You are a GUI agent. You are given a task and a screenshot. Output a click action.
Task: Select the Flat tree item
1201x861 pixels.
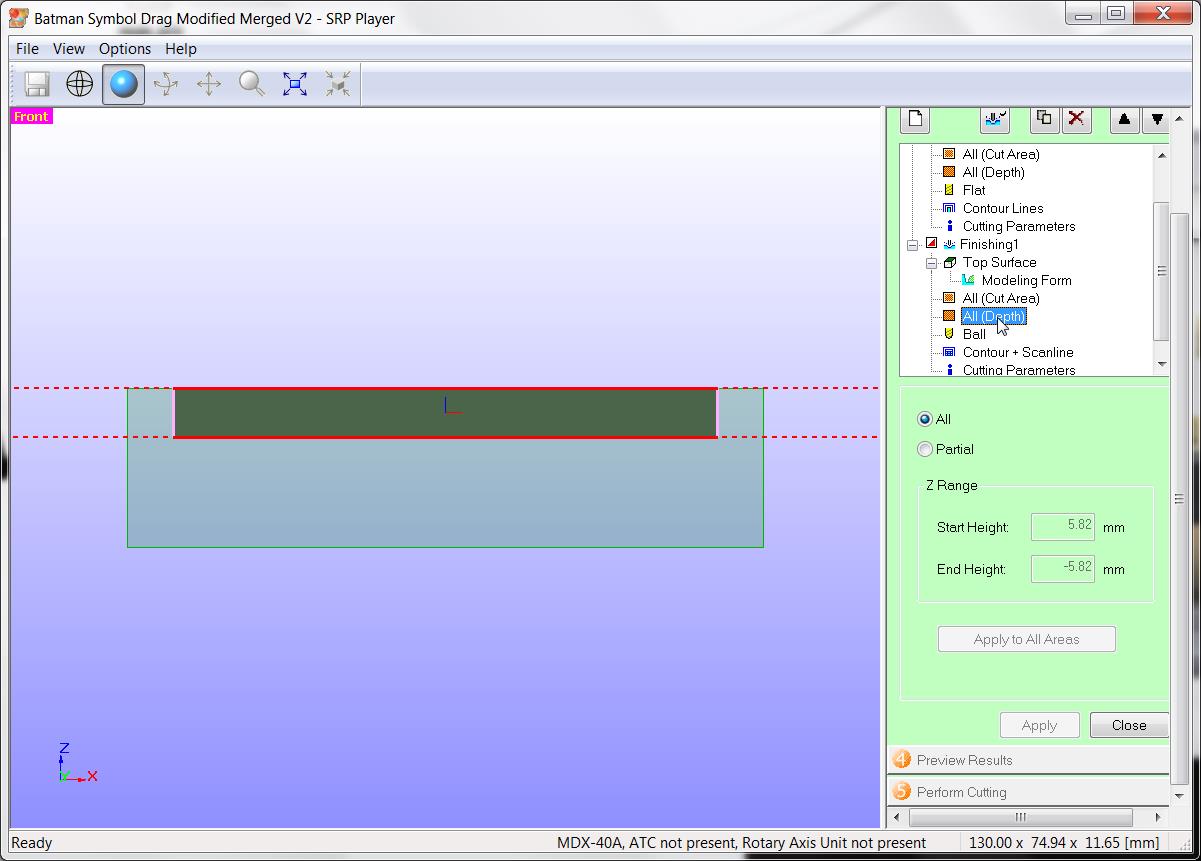pyautogui.click(x=974, y=190)
